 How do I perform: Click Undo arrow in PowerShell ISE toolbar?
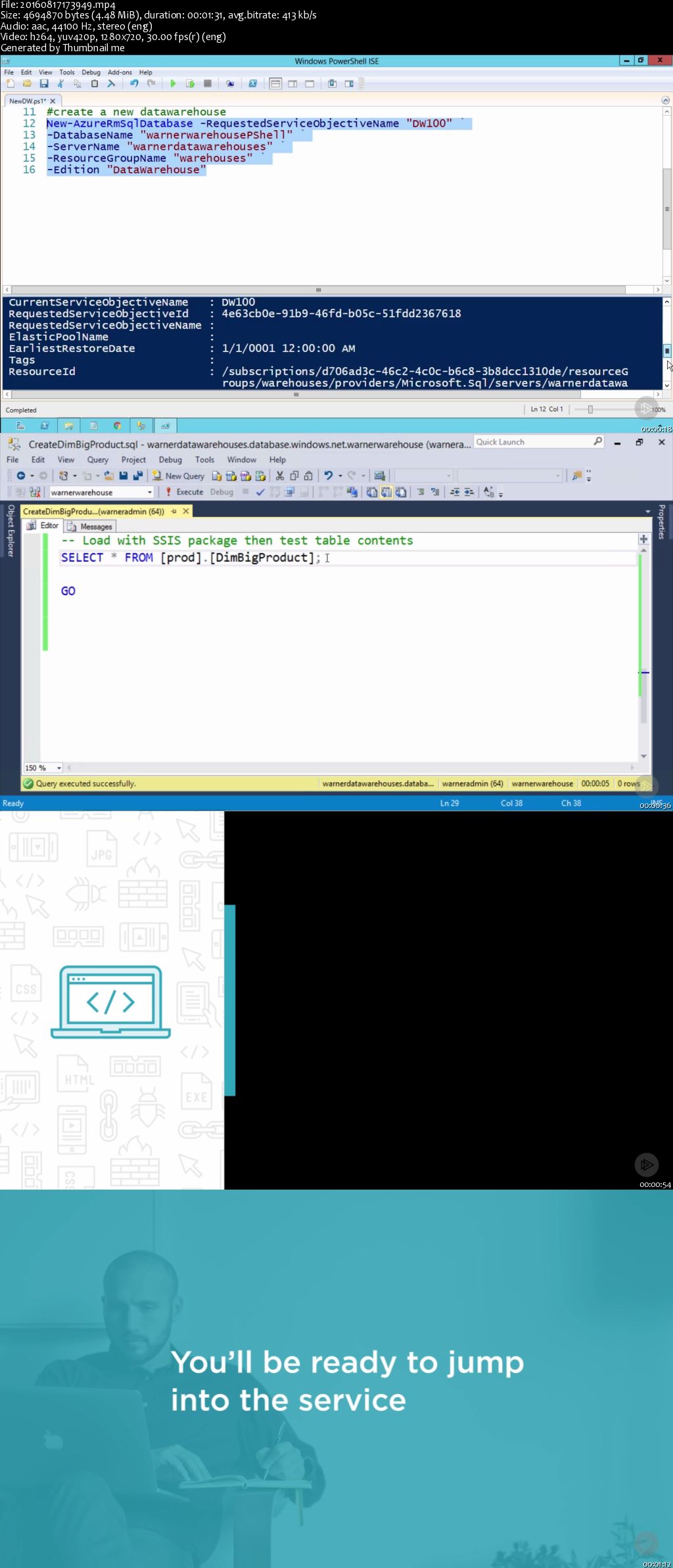[x=134, y=83]
